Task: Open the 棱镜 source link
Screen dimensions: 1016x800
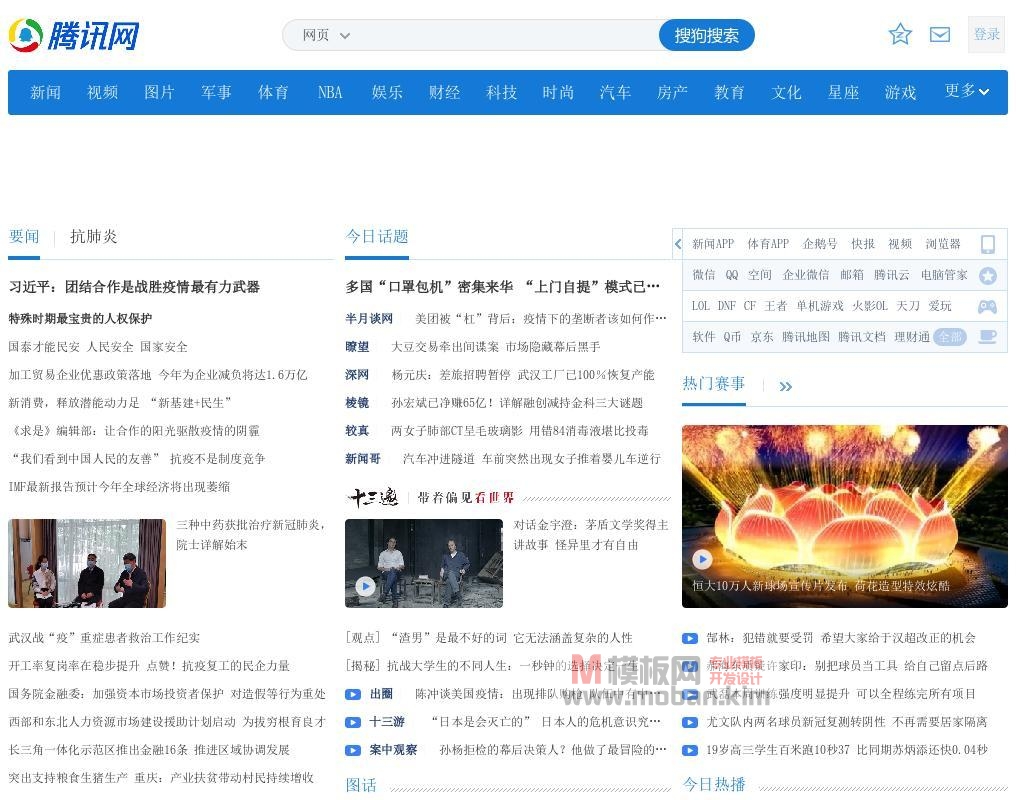Action: [357, 403]
